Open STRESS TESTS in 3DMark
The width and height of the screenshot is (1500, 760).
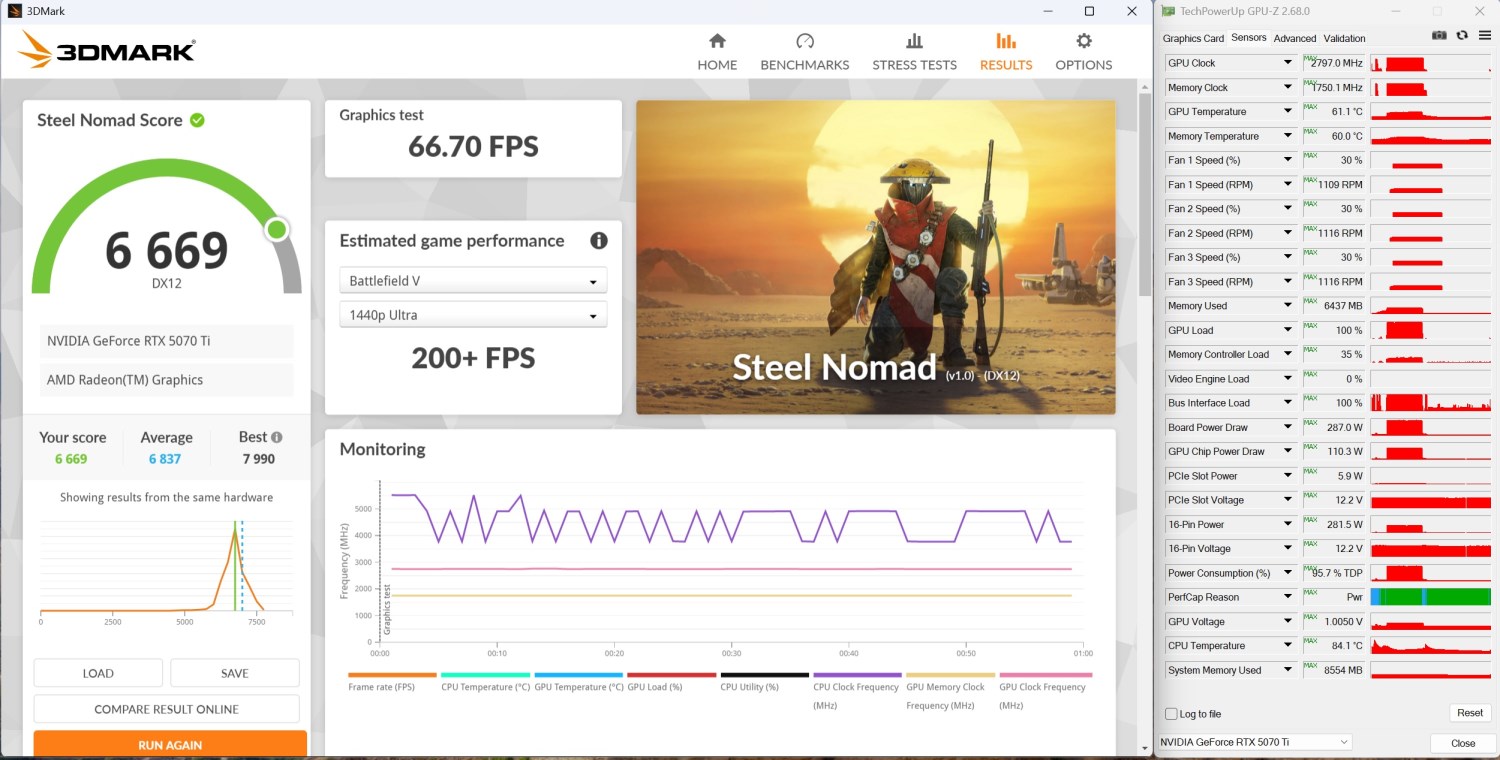pos(914,52)
